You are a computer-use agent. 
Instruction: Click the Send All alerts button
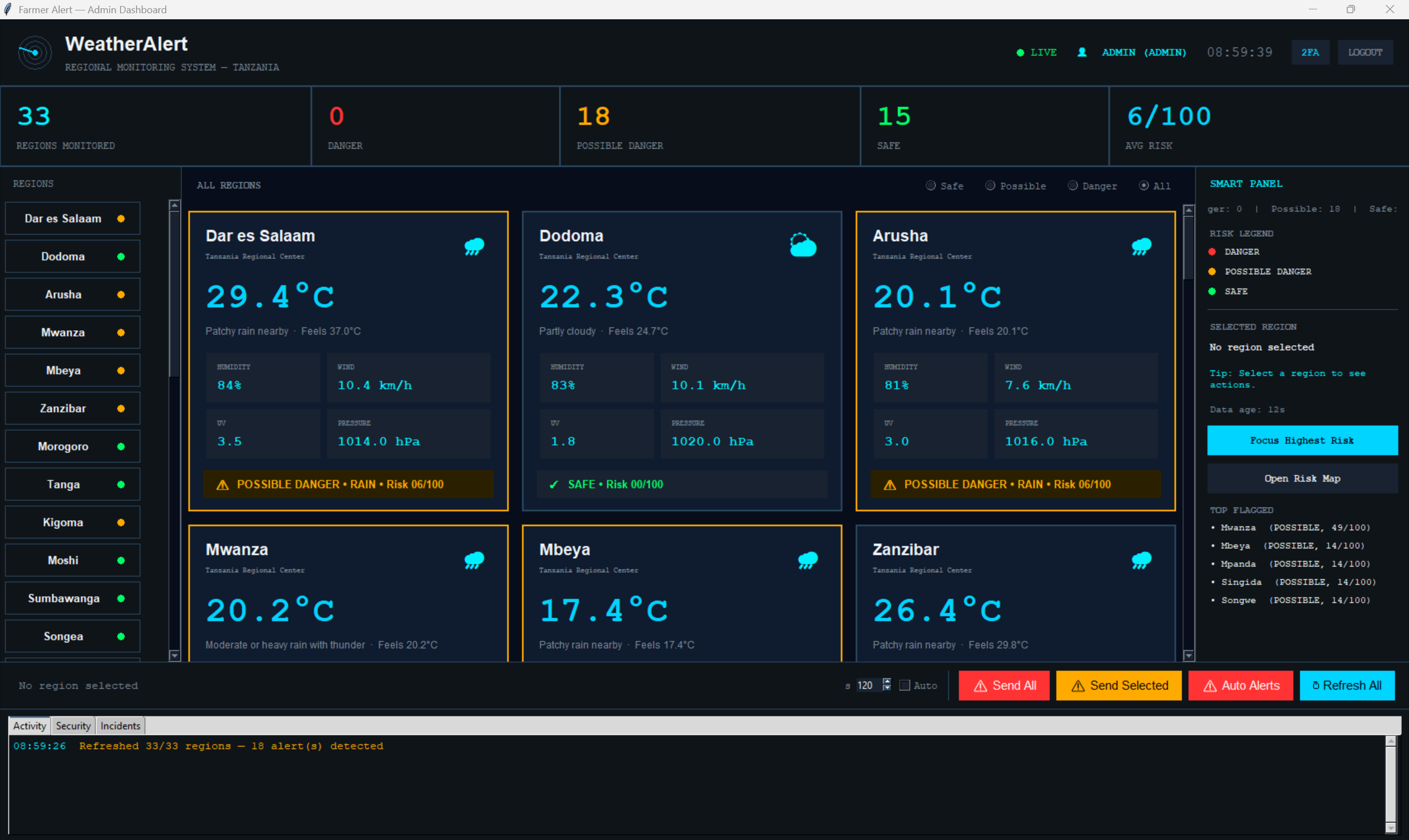click(1004, 685)
